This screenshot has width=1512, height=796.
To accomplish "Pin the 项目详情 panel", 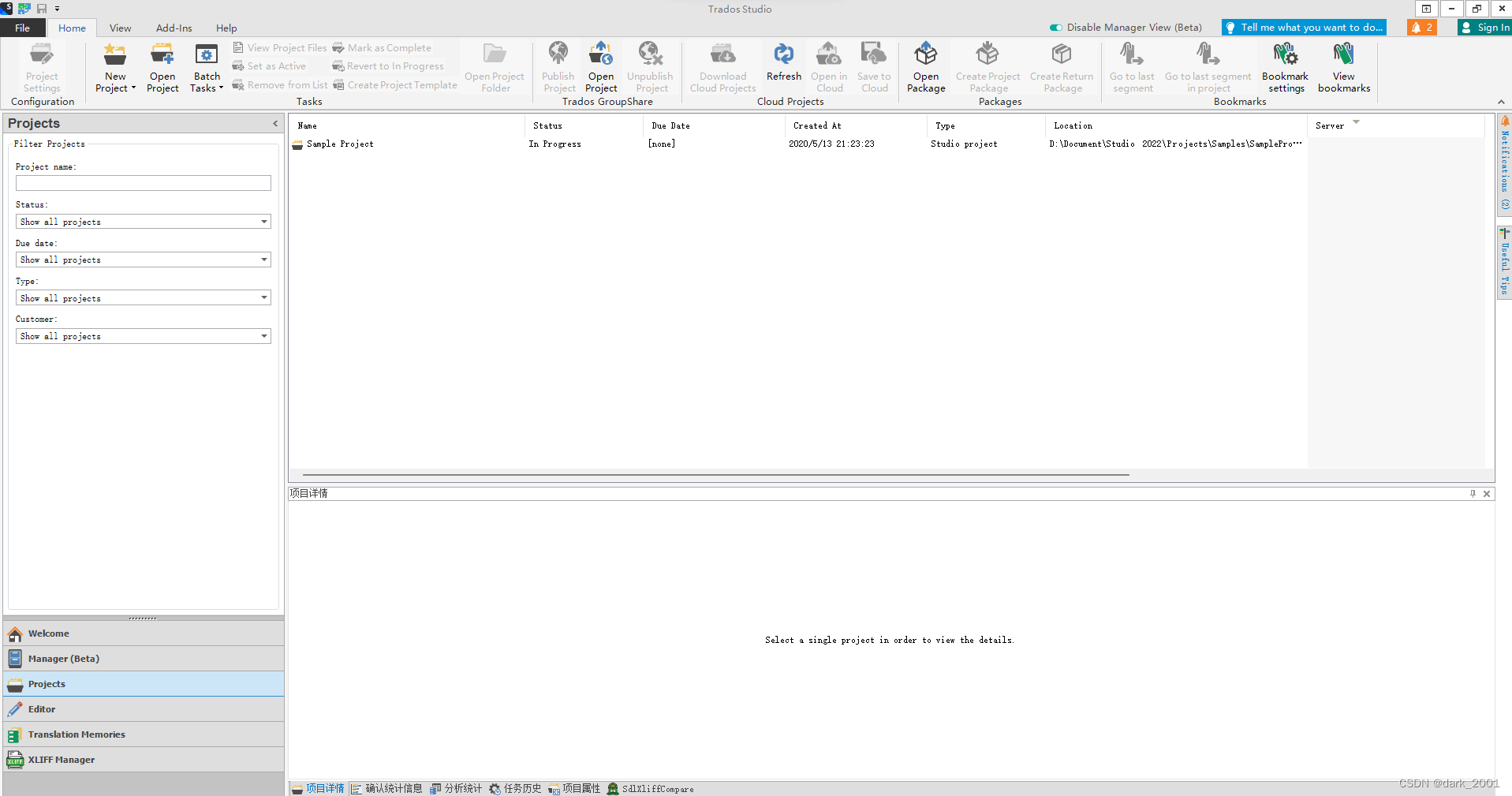I will coord(1472,494).
